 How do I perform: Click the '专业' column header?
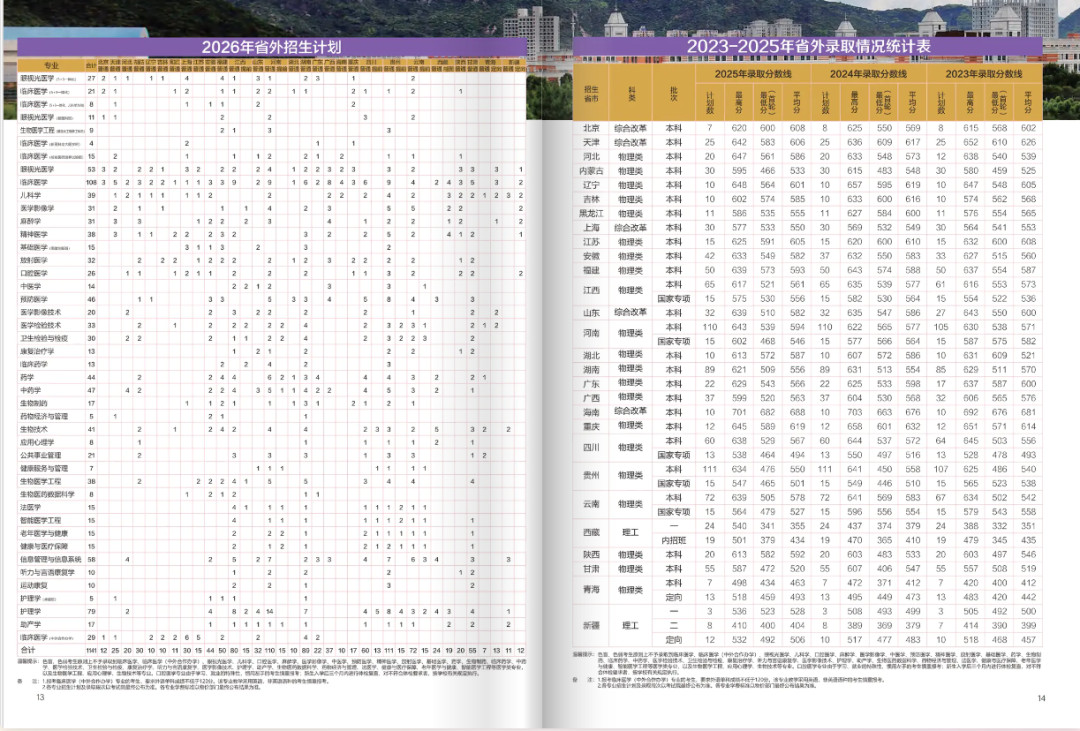(x=51, y=65)
